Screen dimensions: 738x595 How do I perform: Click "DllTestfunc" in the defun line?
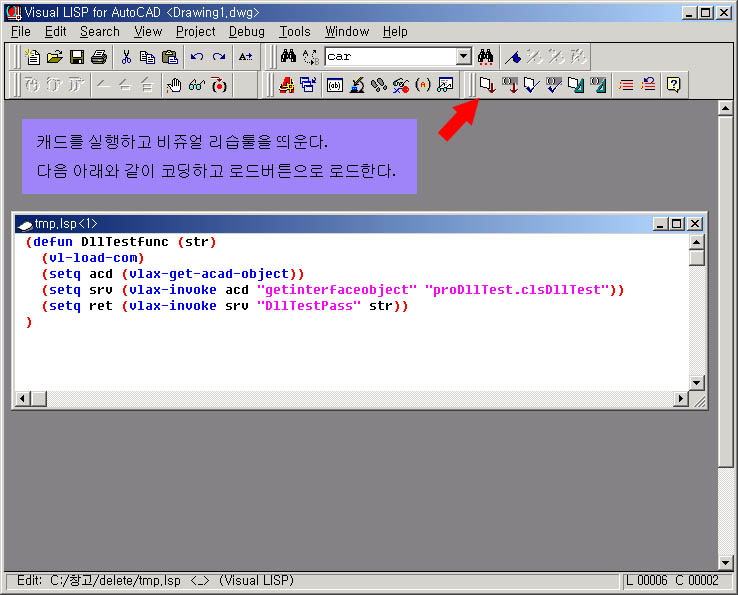point(125,242)
